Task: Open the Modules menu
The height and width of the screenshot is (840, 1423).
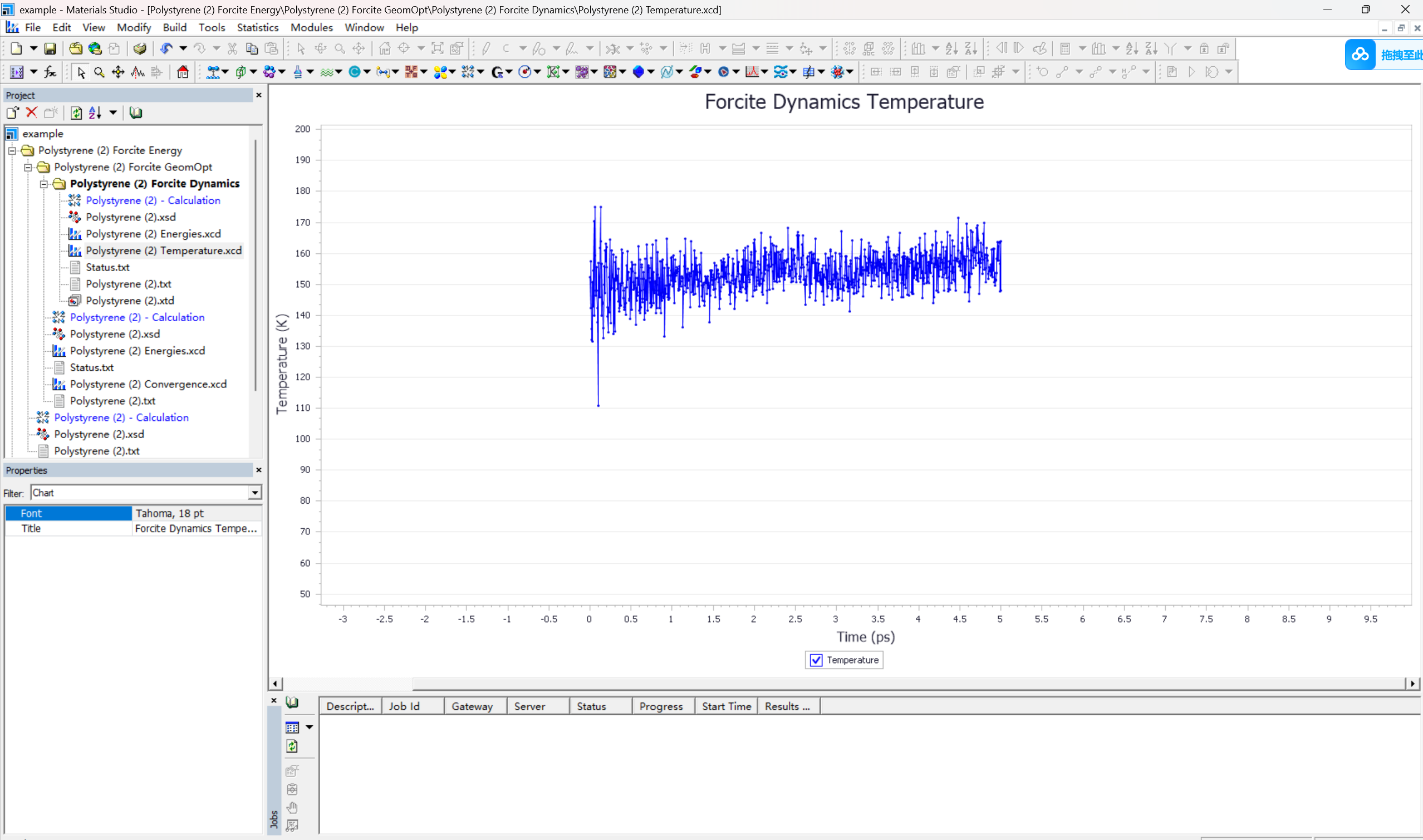Action: point(311,27)
